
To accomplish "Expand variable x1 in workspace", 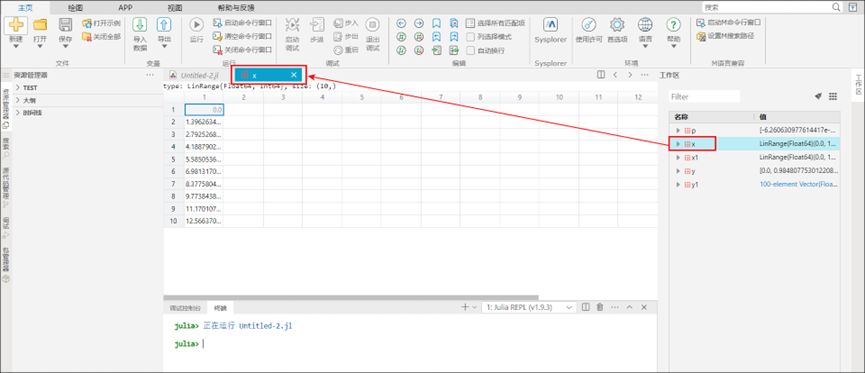I will [x=678, y=157].
